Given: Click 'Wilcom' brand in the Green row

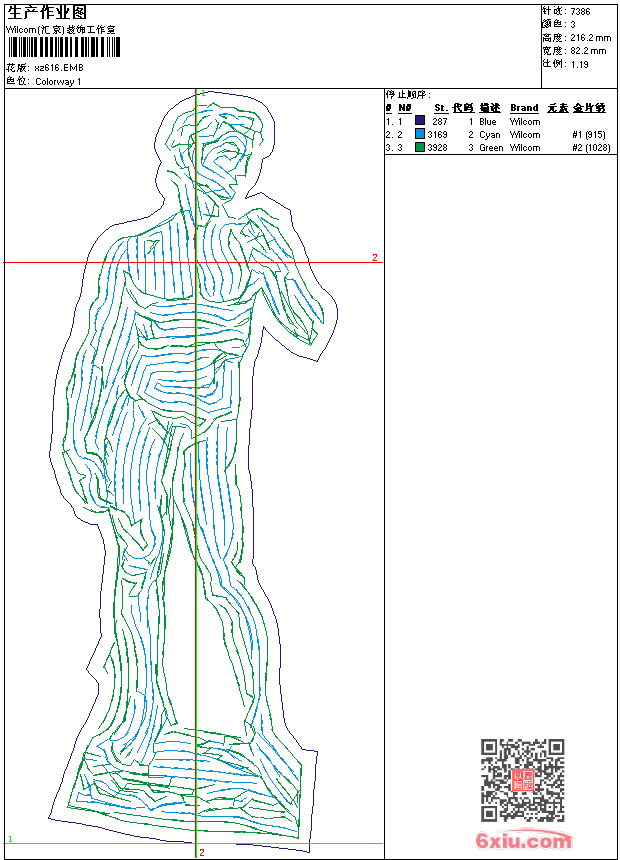Looking at the screenshot, I should [x=525, y=148].
